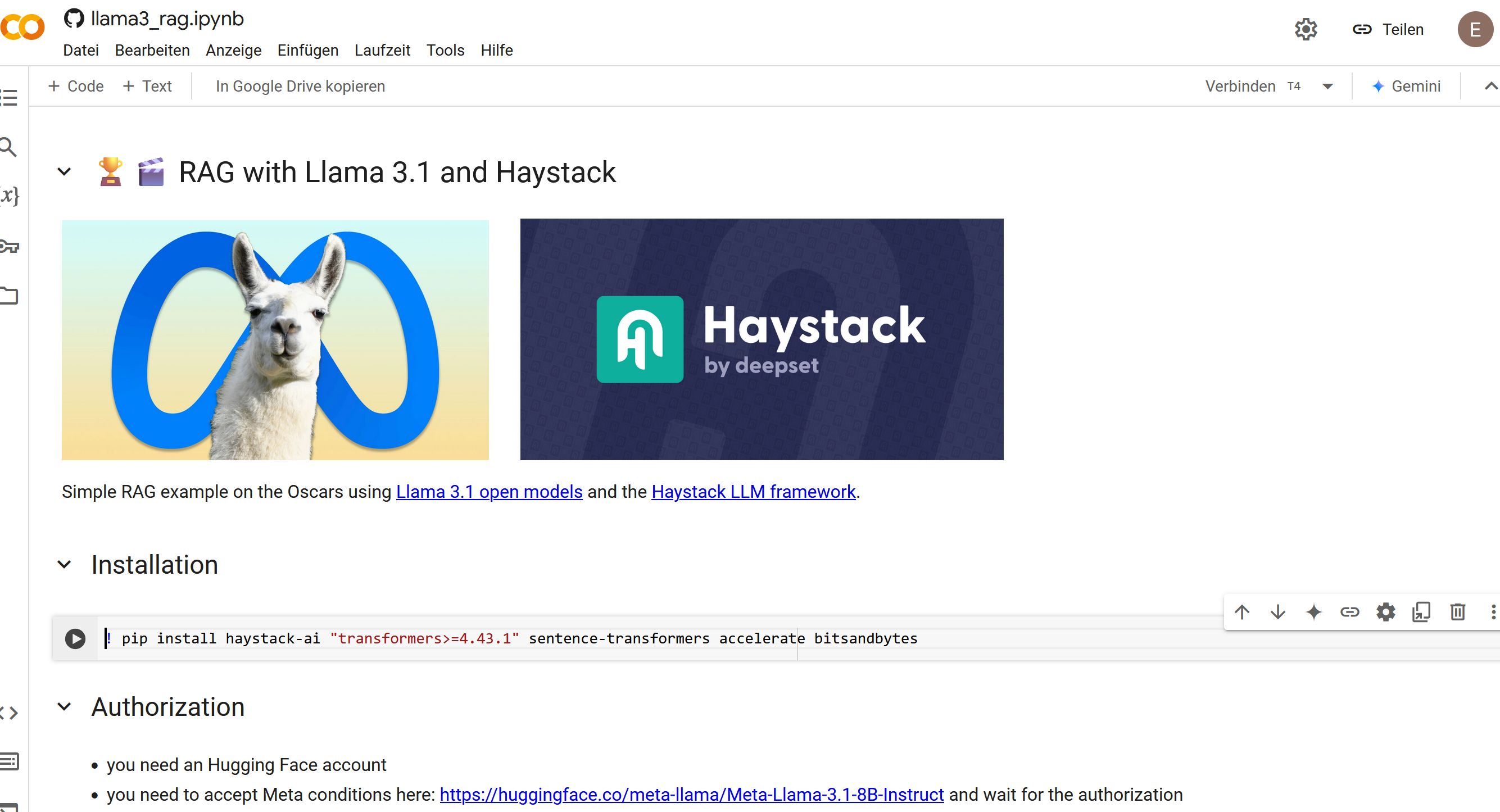Open the Laufzeit menu
Image resolution: width=1500 pixels, height=812 pixels.
pos(383,50)
